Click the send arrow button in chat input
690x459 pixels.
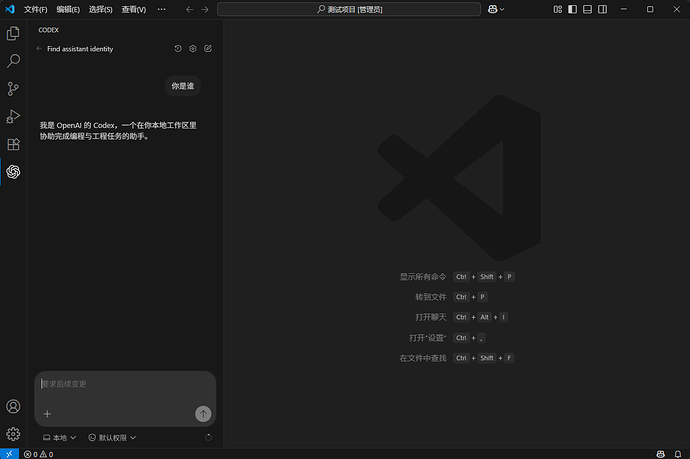[203, 414]
